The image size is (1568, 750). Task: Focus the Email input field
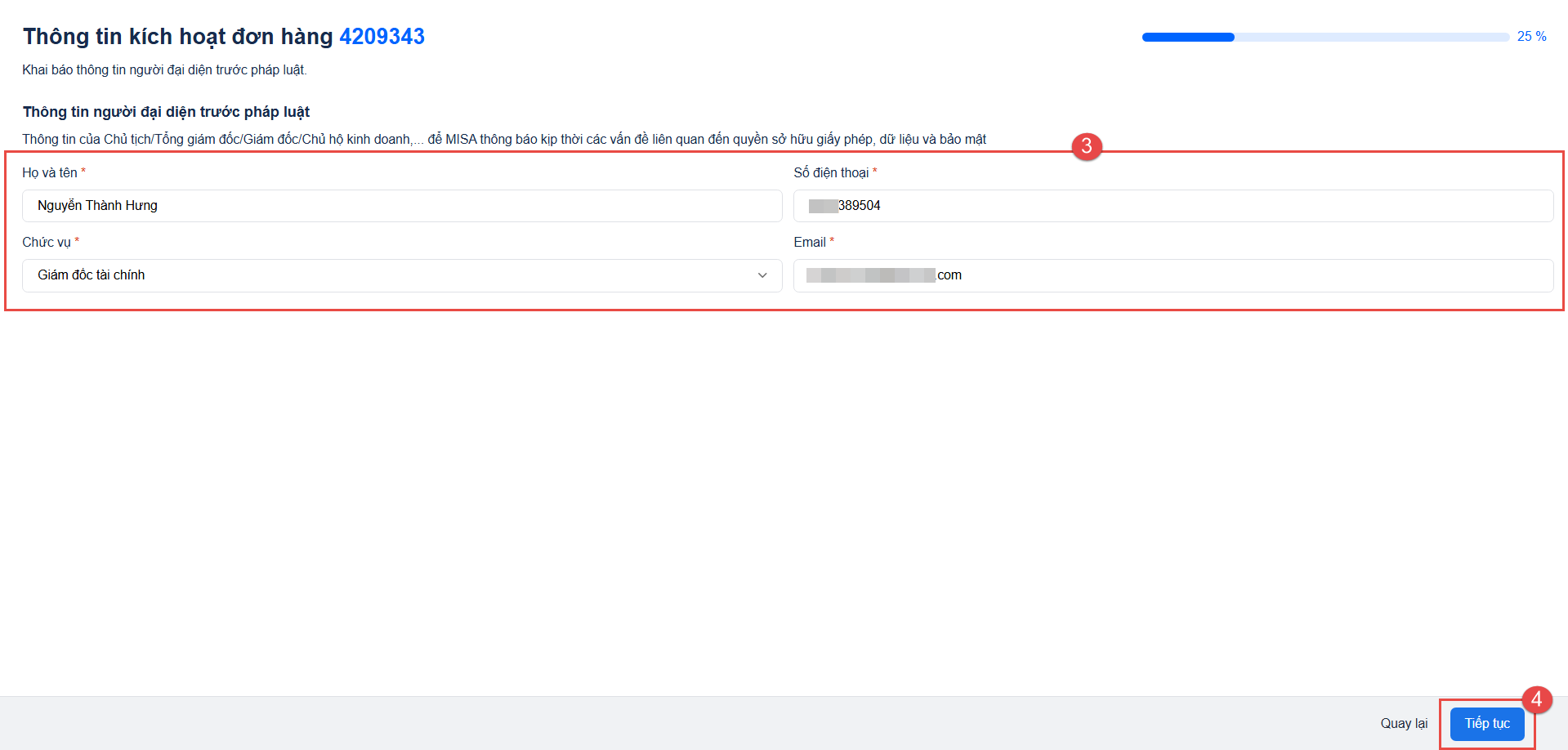pyautogui.click(x=1173, y=275)
